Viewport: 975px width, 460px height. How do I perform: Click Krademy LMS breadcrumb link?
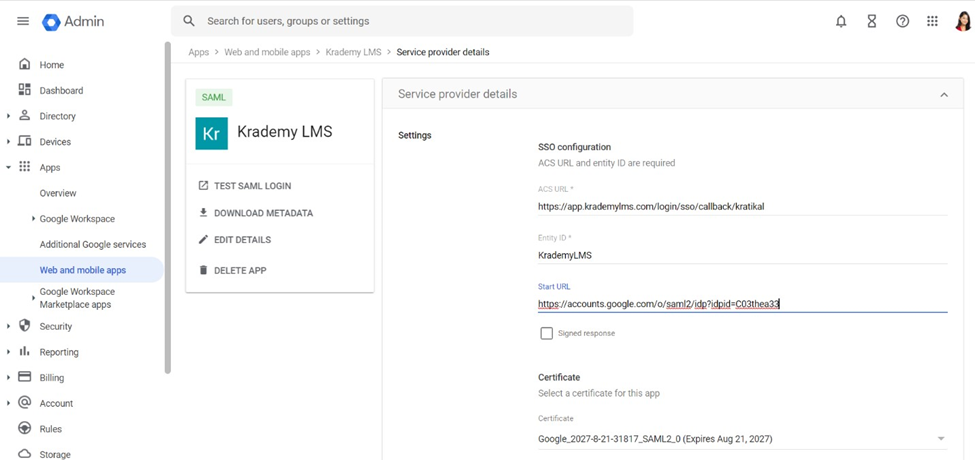click(353, 52)
